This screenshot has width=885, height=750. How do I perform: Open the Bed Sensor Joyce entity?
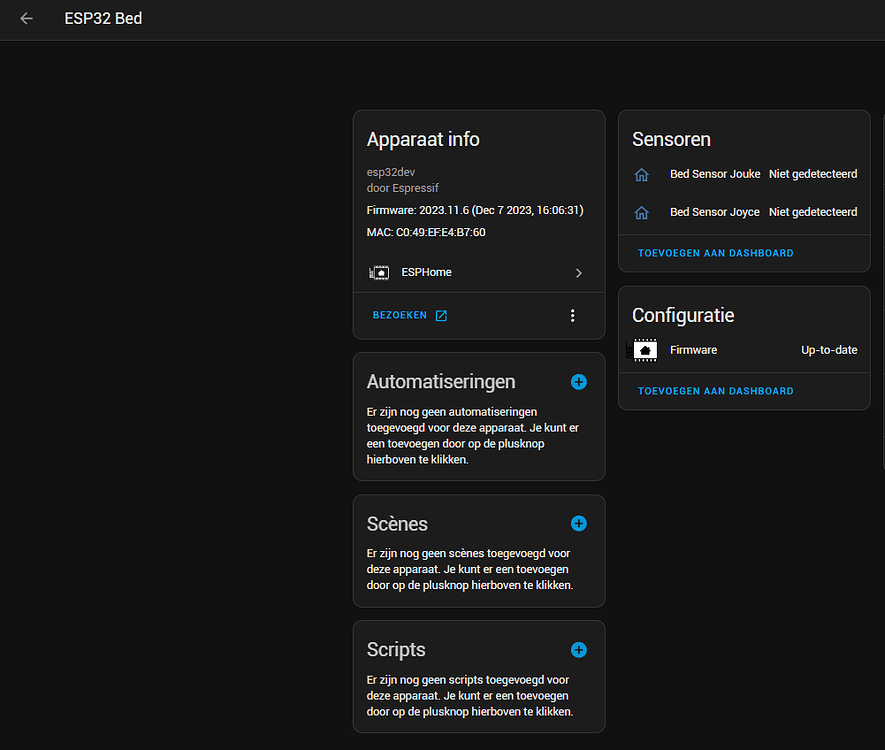tap(714, 212)
